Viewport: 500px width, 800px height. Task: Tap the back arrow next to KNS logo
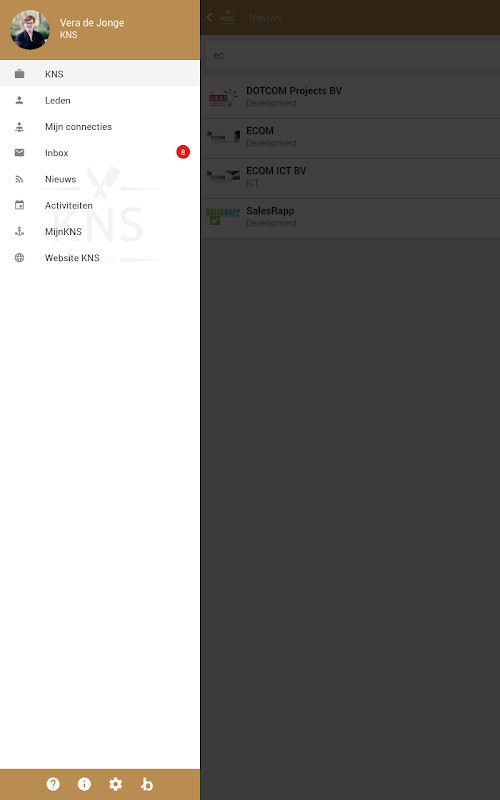pyautogui.click(x=209, y=17)
